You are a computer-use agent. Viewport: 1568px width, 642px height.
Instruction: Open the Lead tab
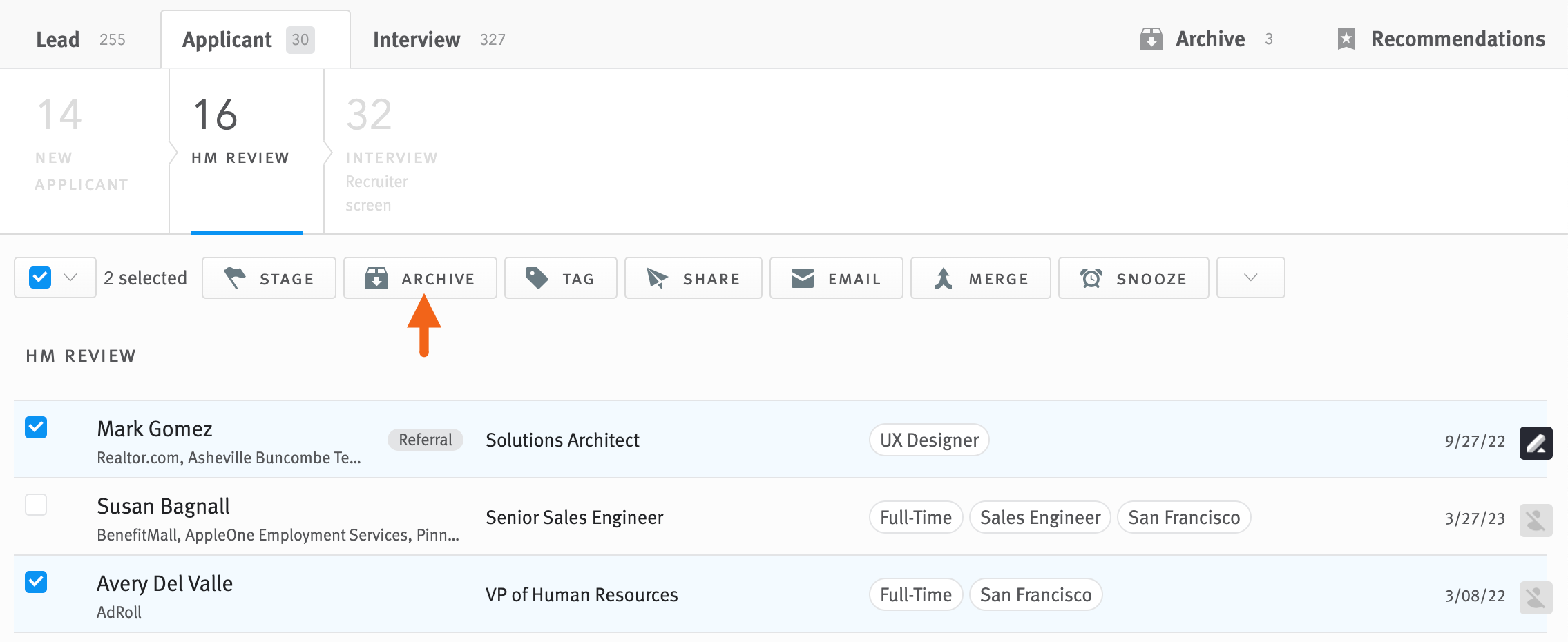[x=58, y=39]
